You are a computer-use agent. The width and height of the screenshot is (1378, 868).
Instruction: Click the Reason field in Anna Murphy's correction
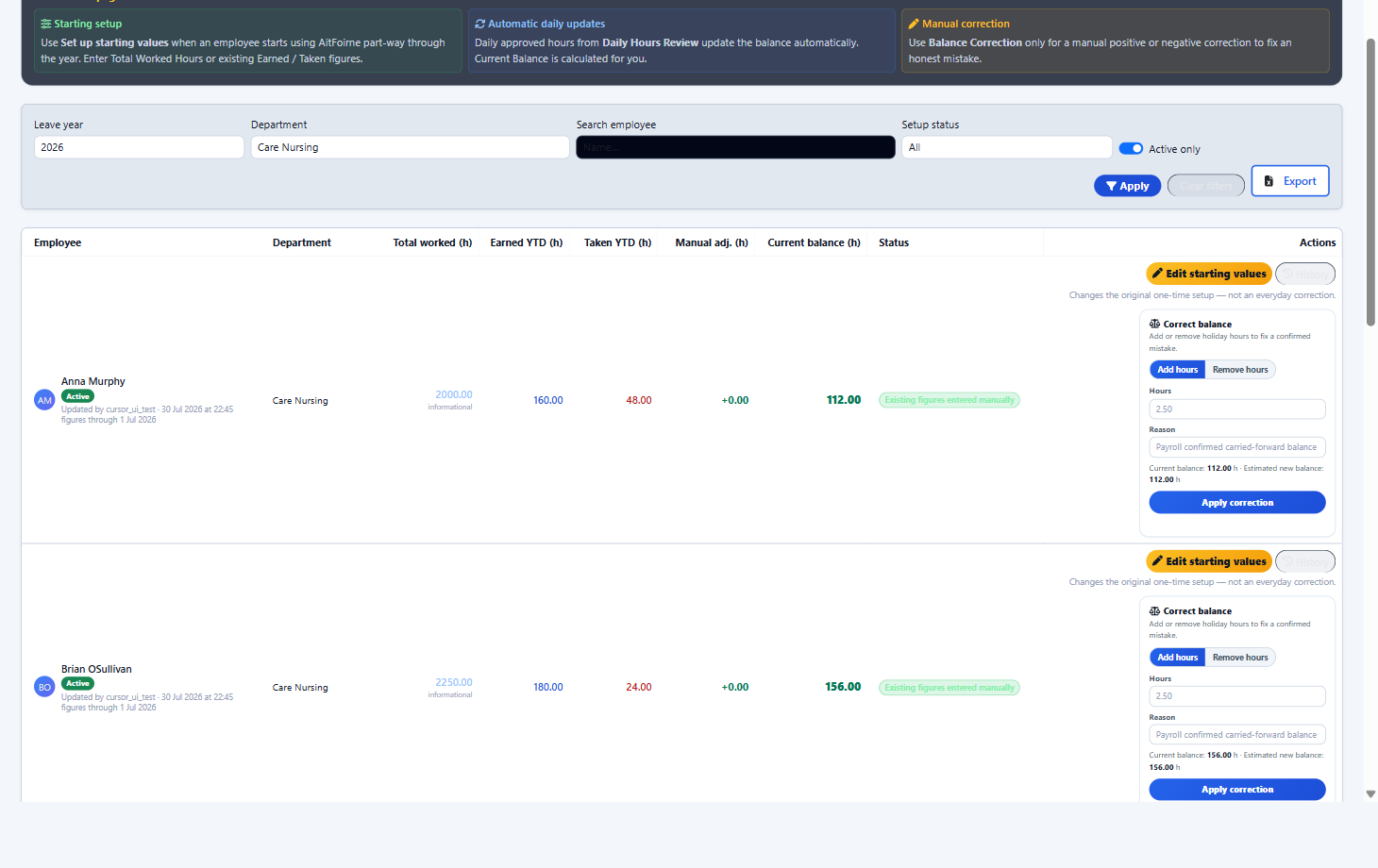pyautogui.click(x=1237, y=447)
